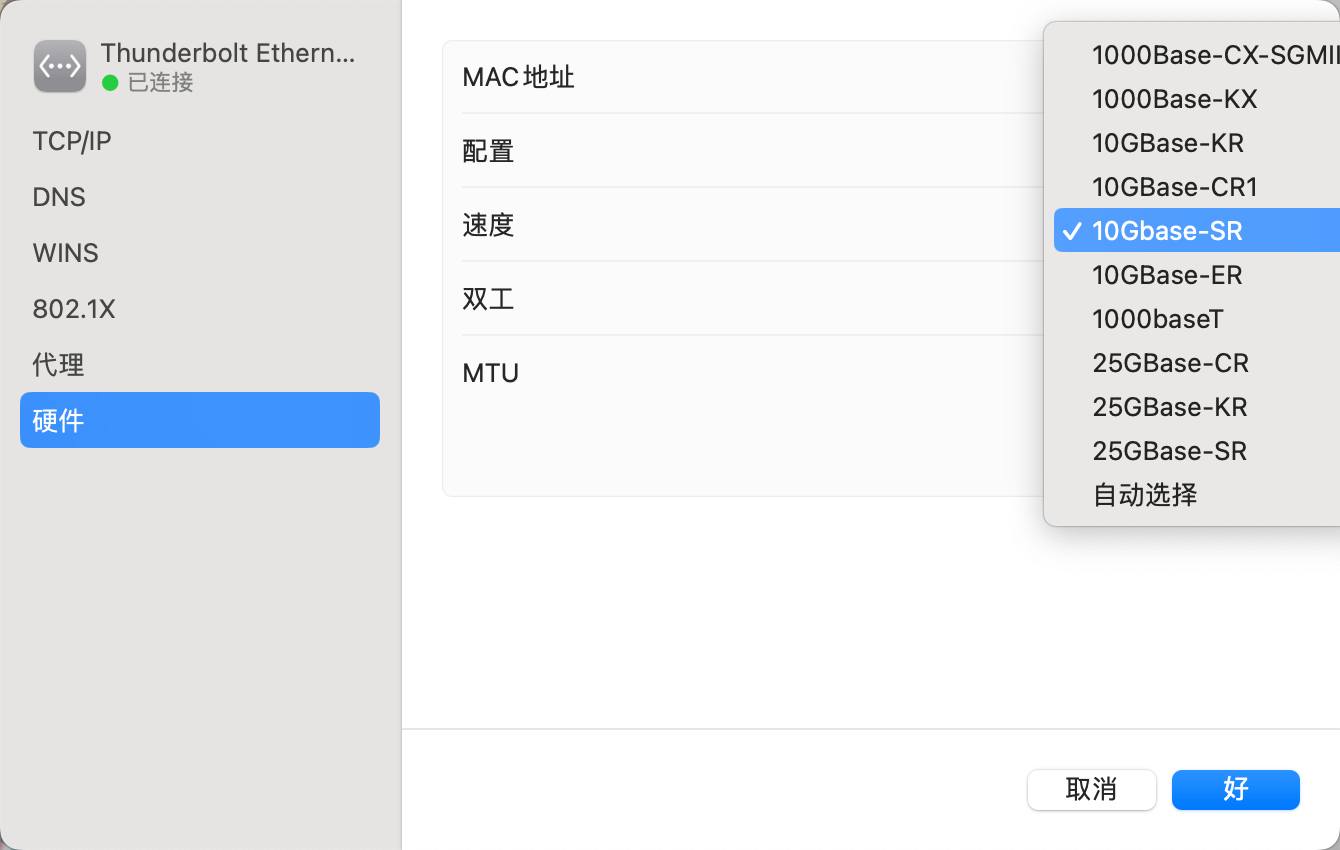Image resolution: width=1340 pixels, height=850 pixels.
Task: Select the 802.1X sidebar item
Action: point(74,309)
